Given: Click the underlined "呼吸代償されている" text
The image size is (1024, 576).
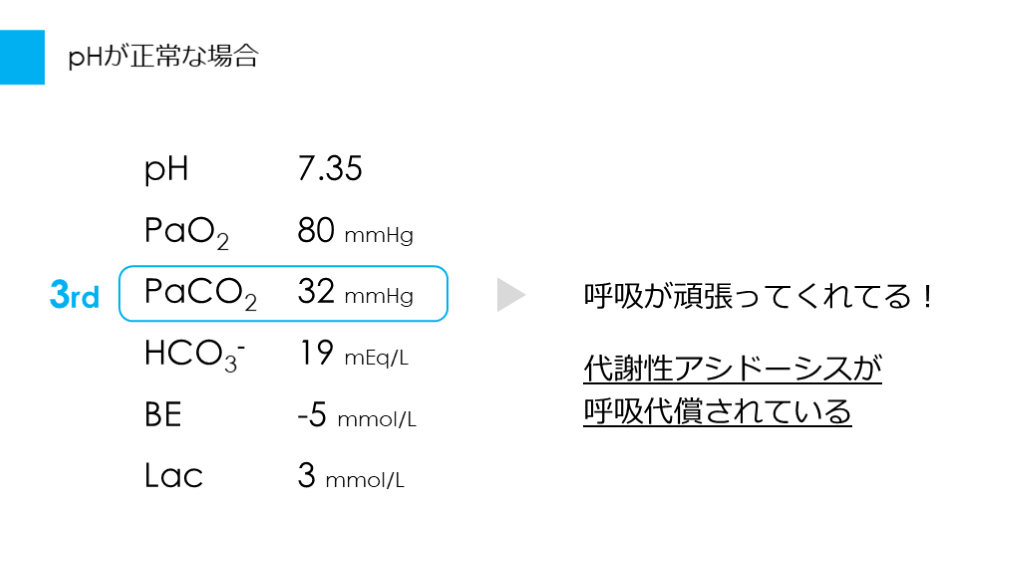Looking at the screenshot, I should (x=717, y=412).
